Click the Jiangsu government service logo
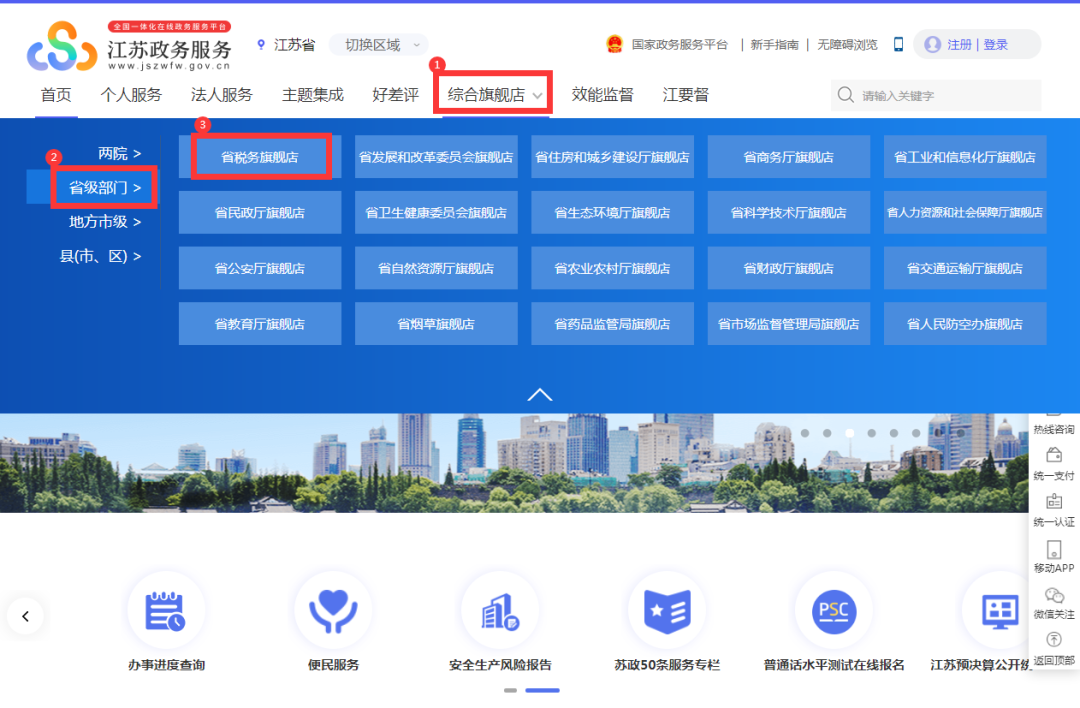The width and height of the screenshot is (1080, 708). 129,46
